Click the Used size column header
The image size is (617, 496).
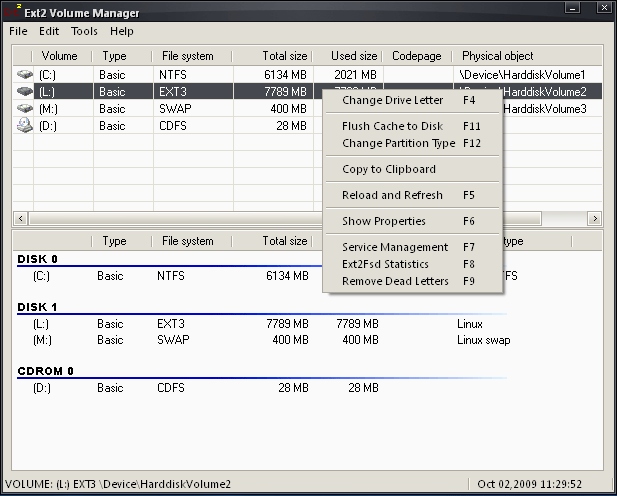point(348,56)
